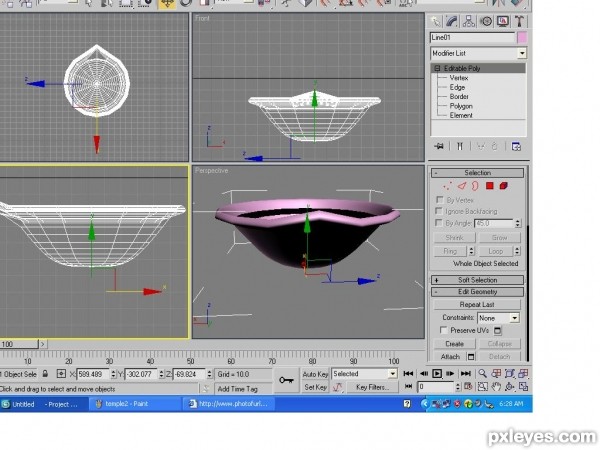
Task: Click the pink object color swatch
Action: pos(522,38)
